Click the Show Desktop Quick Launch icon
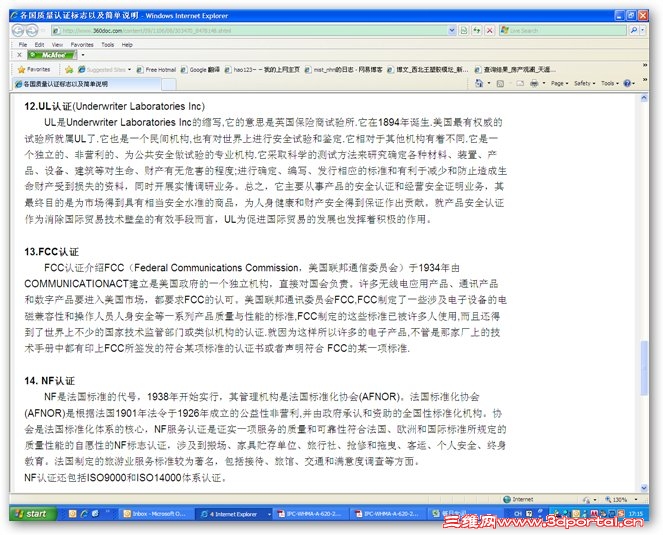Viewport: 663px width, 535px height. point(96,513)
